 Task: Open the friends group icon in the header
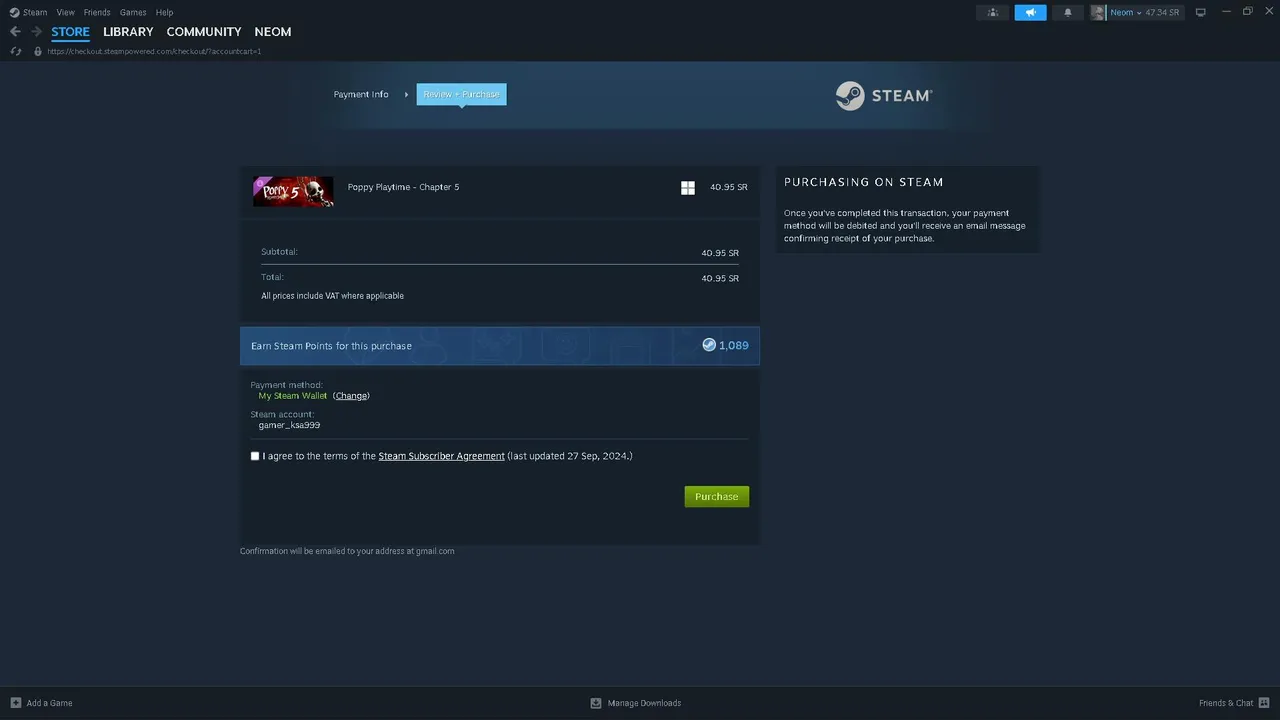pyautogui.click(x=993, y=12)
